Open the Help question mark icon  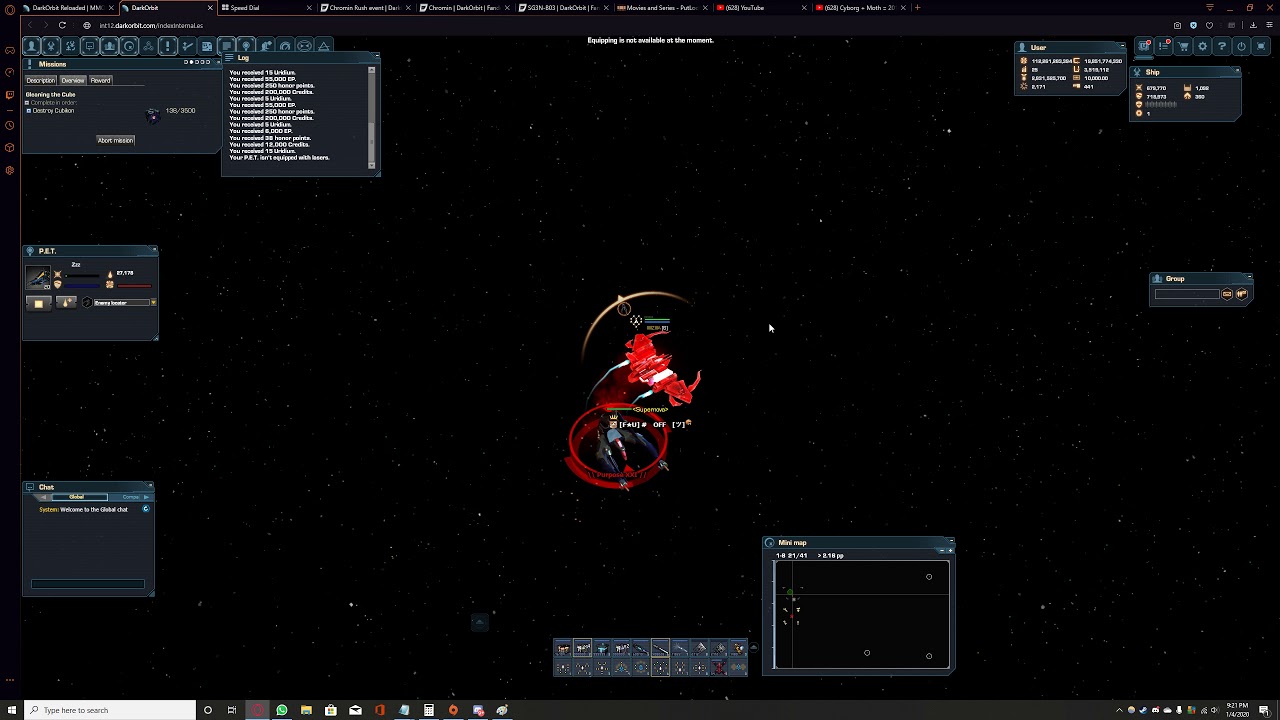pos(1222,46)
